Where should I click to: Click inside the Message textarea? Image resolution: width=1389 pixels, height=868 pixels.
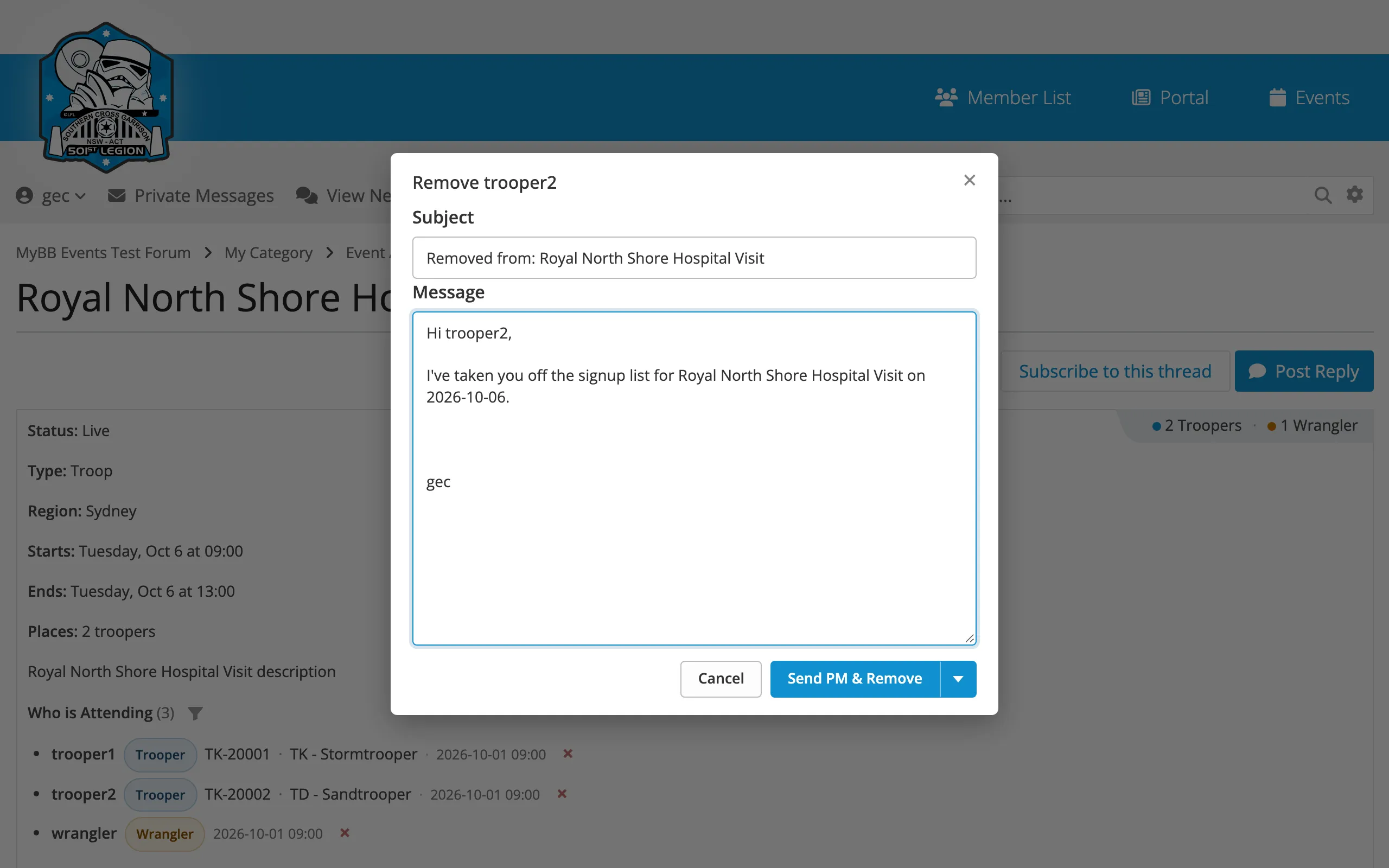coord(694,478)
